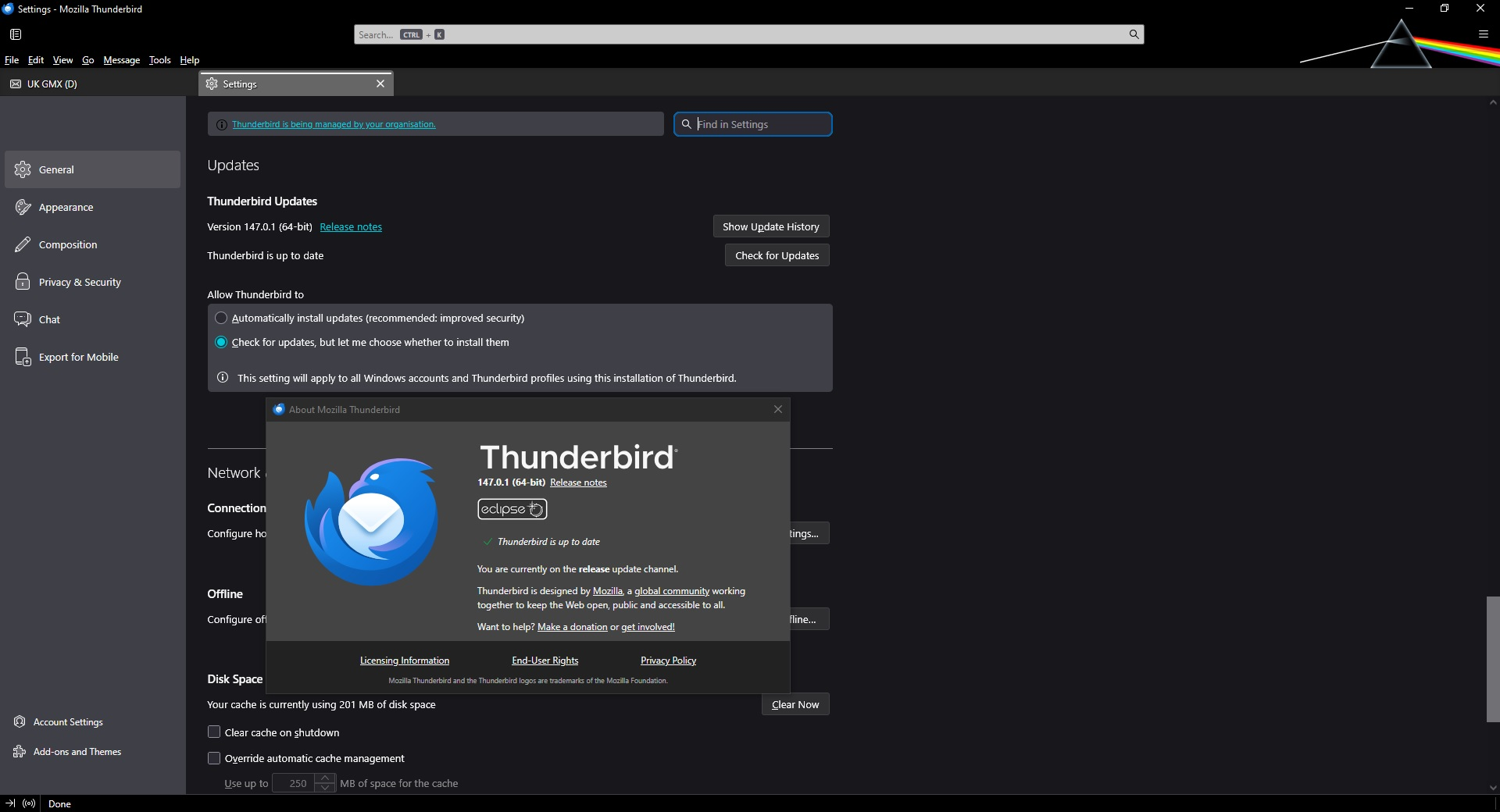Image resolution: width=1500 pixels, height=812 pixels.
Task: Open the Tools menu
Action: 159,60
